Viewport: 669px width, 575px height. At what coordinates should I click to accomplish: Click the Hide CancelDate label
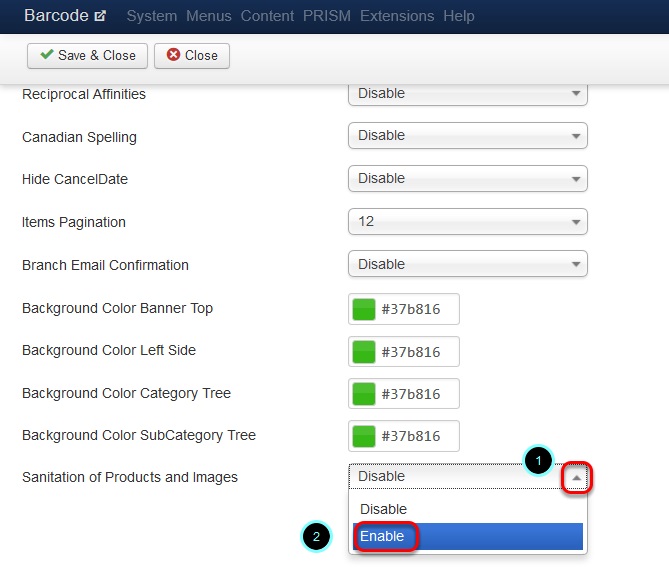click(x=75, y=179)
